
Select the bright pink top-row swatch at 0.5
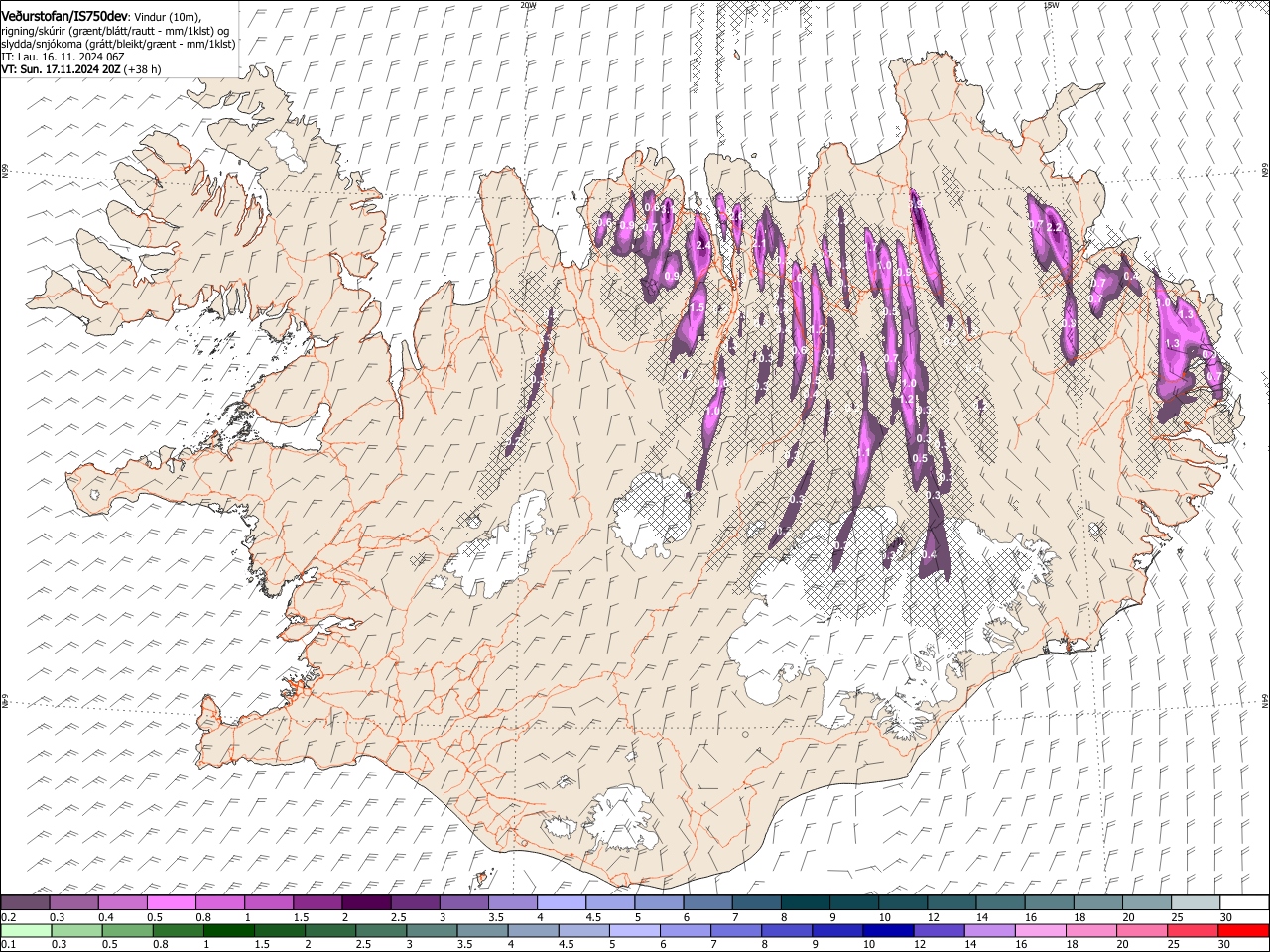pos(171,902)
